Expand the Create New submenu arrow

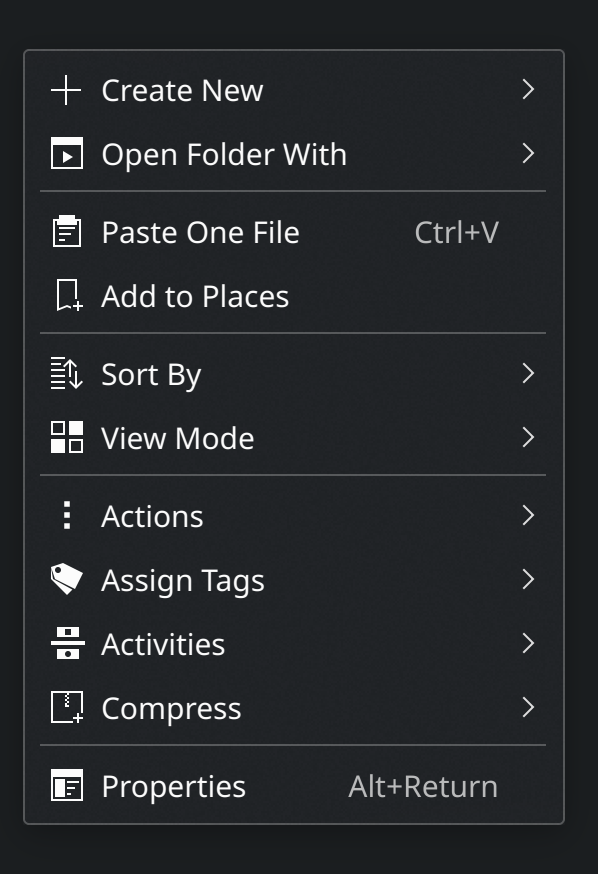(528, 89)
